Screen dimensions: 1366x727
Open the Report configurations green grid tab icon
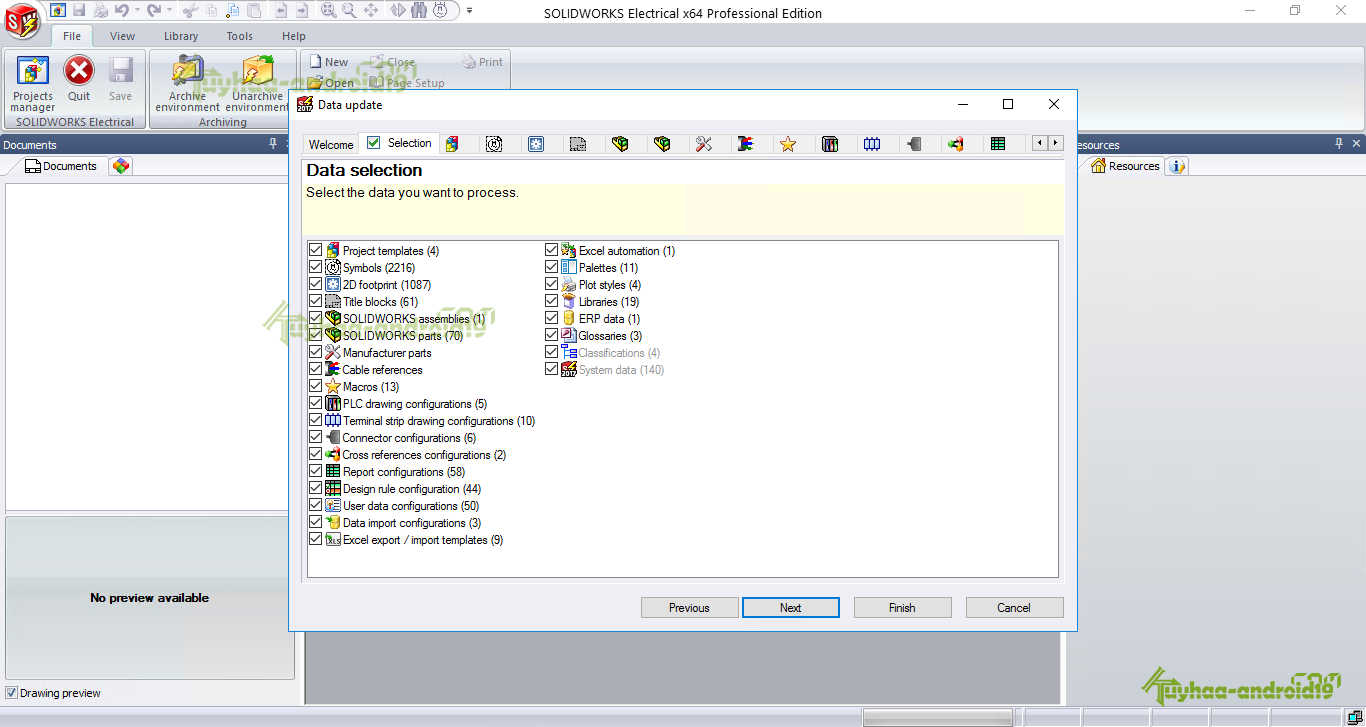[998, 144]
